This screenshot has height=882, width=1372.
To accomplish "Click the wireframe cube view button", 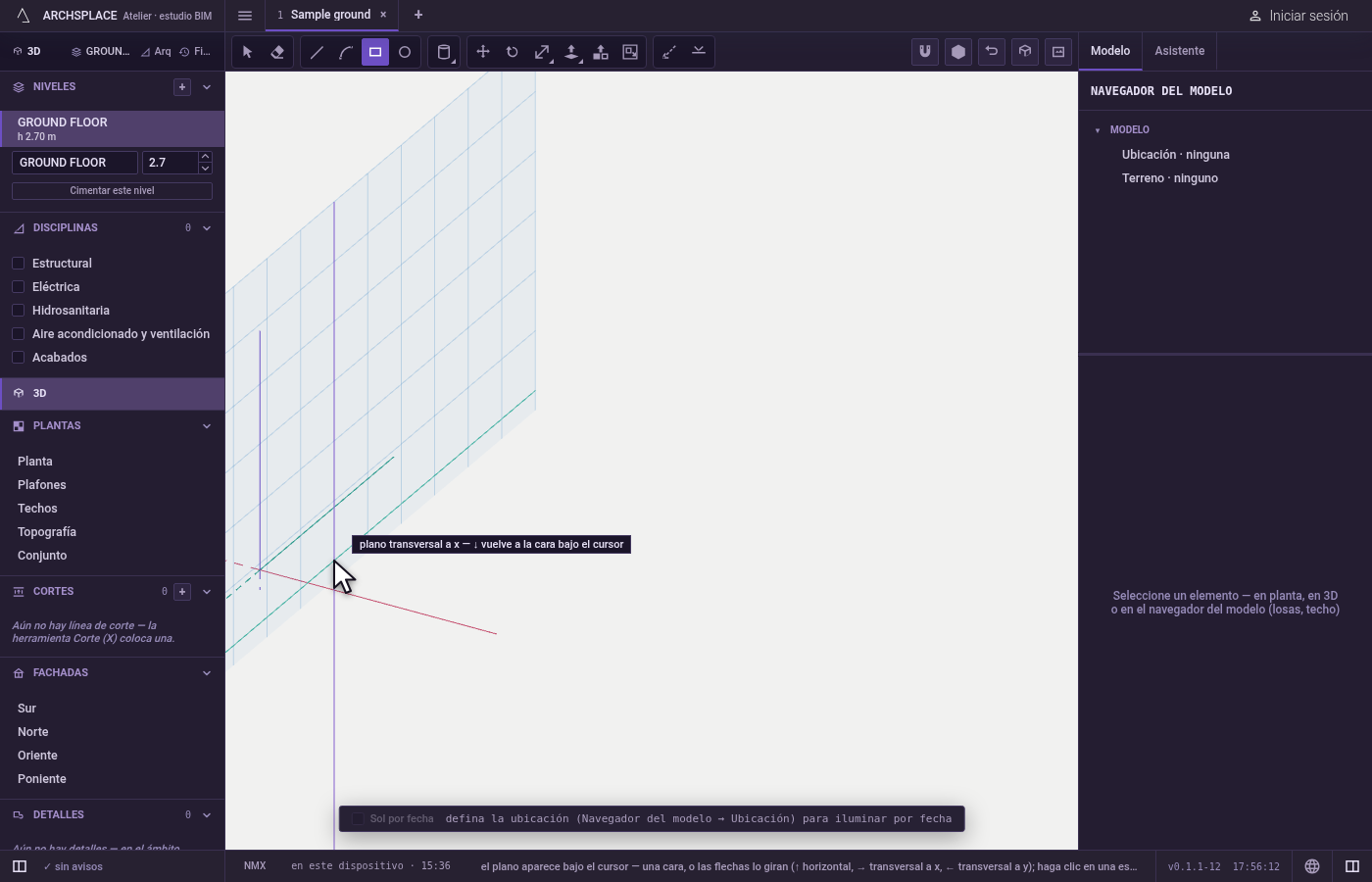I will [1025, 52].
